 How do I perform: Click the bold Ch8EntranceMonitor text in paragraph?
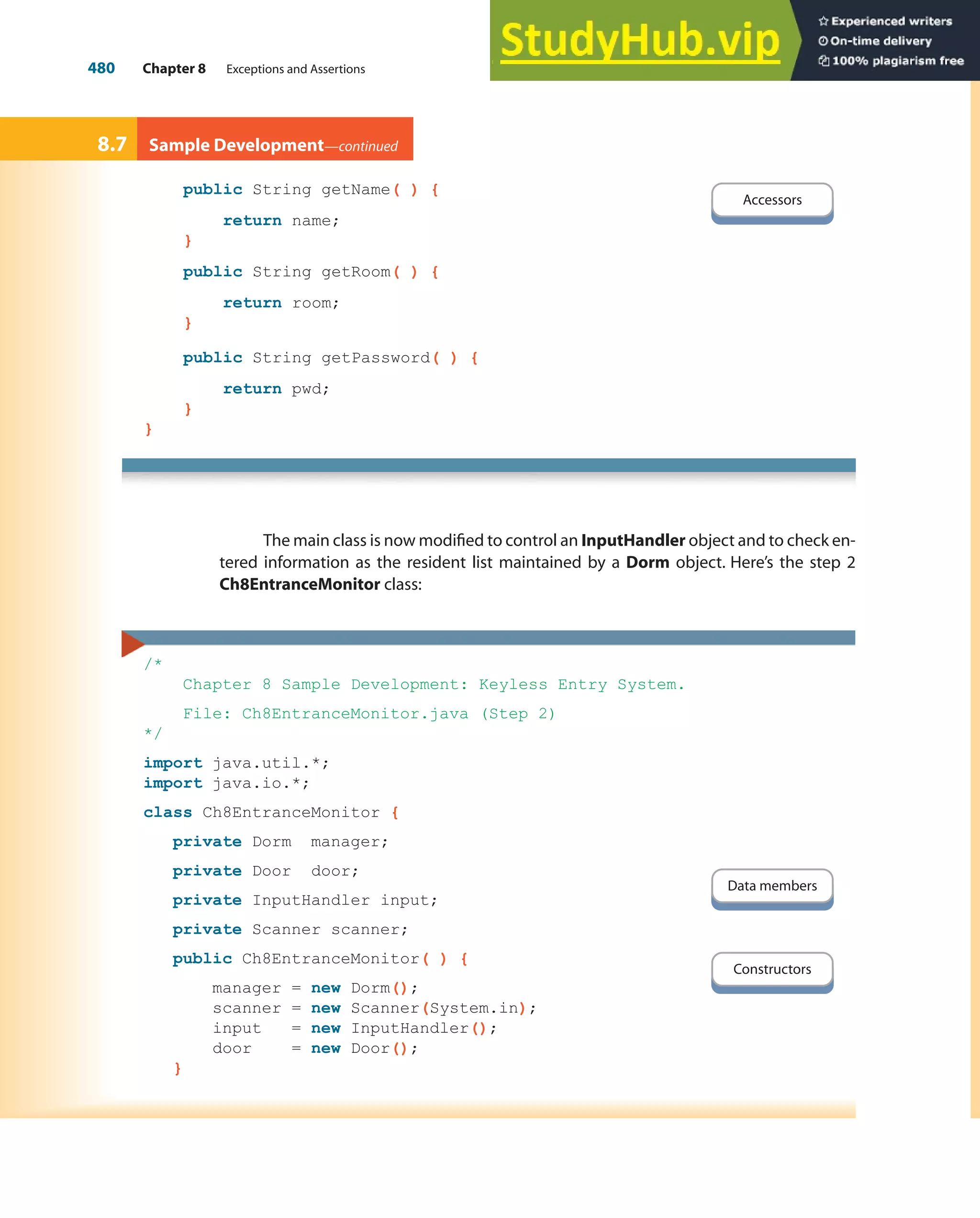click(x=300, y=584)
